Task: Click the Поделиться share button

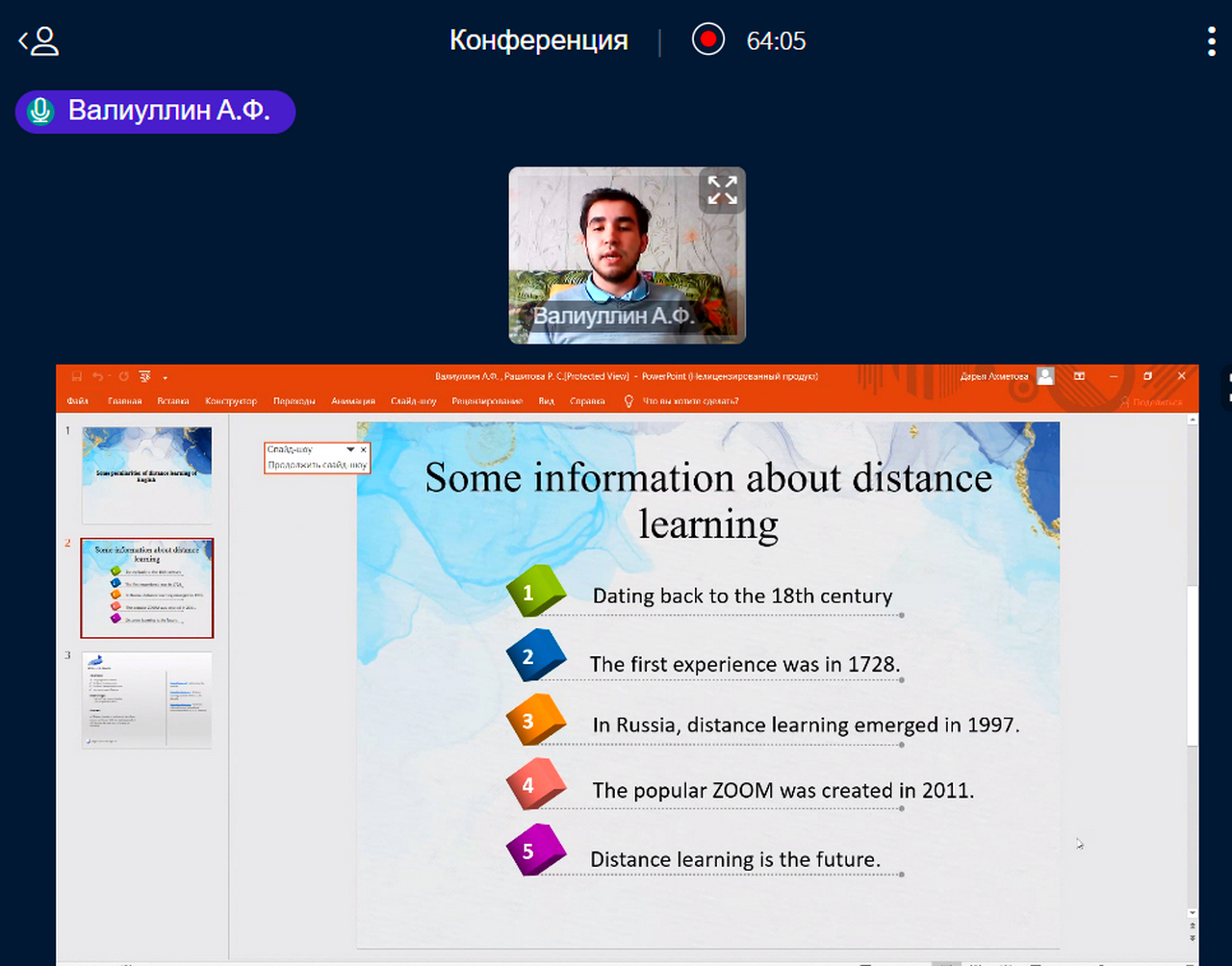Action: tap(1151, 401)
